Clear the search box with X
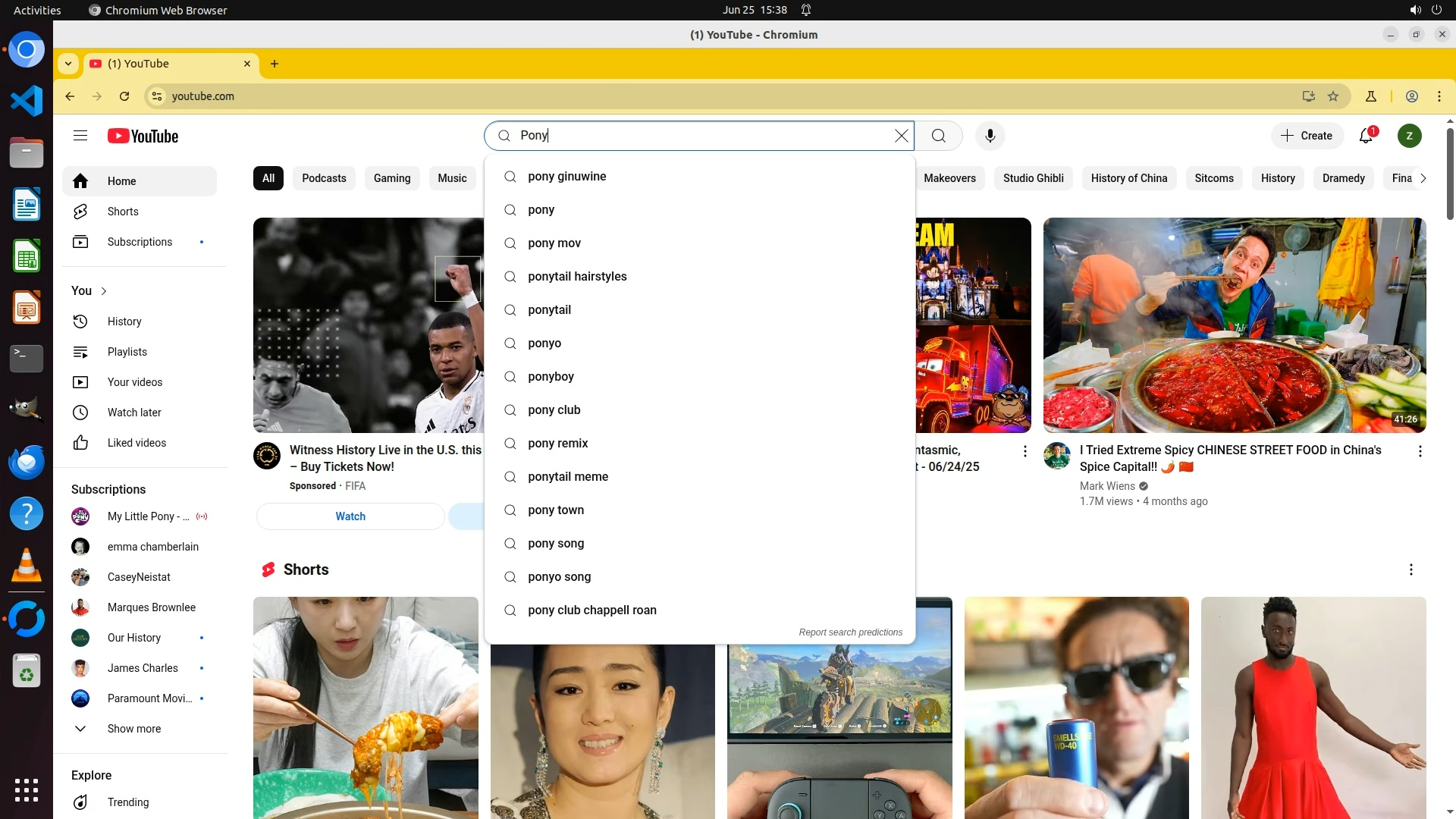1456x819 pixels. coord(901,136)
